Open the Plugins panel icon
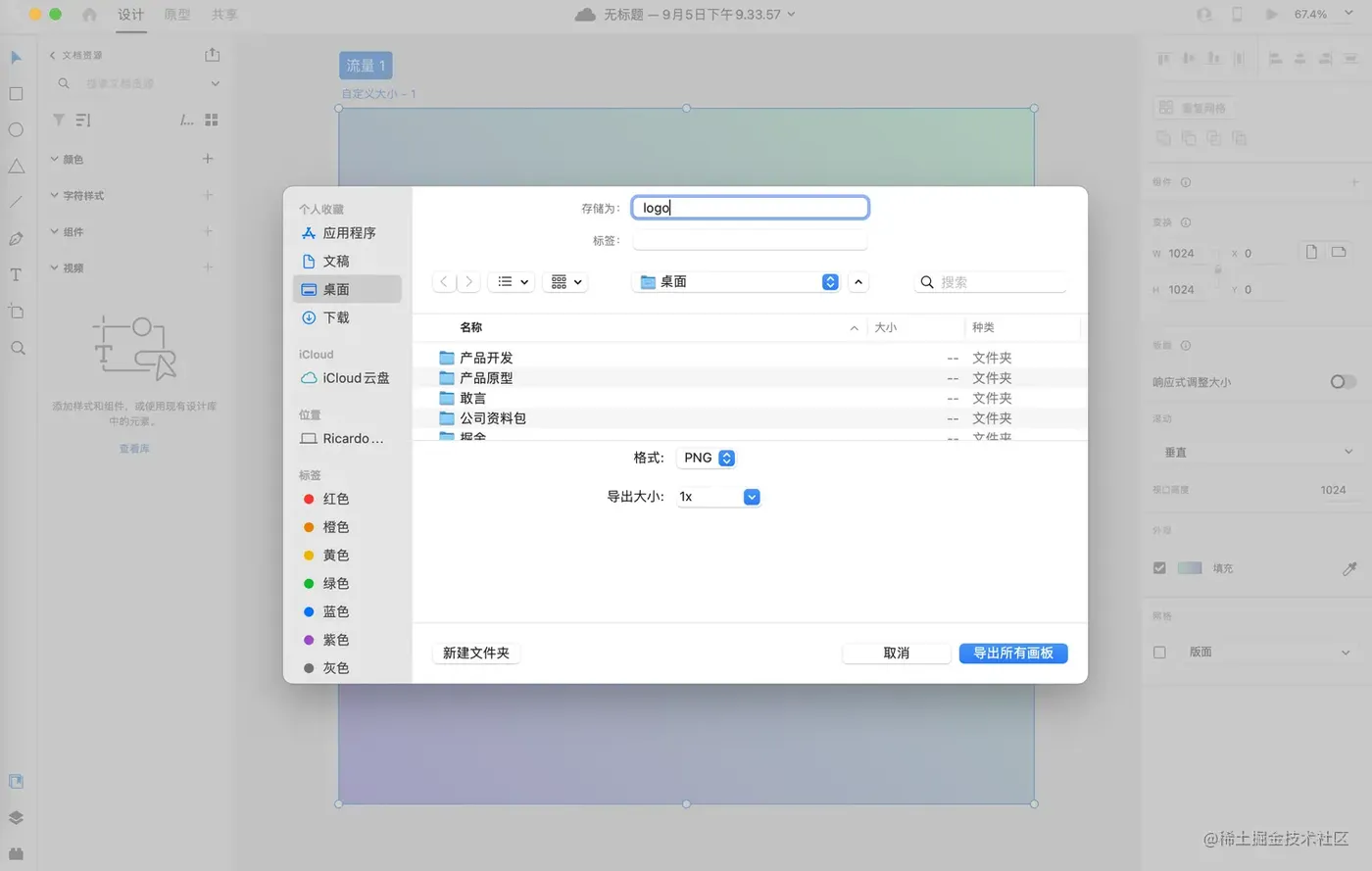Screen dimensions: 1372x871 [x=16, y=853]
